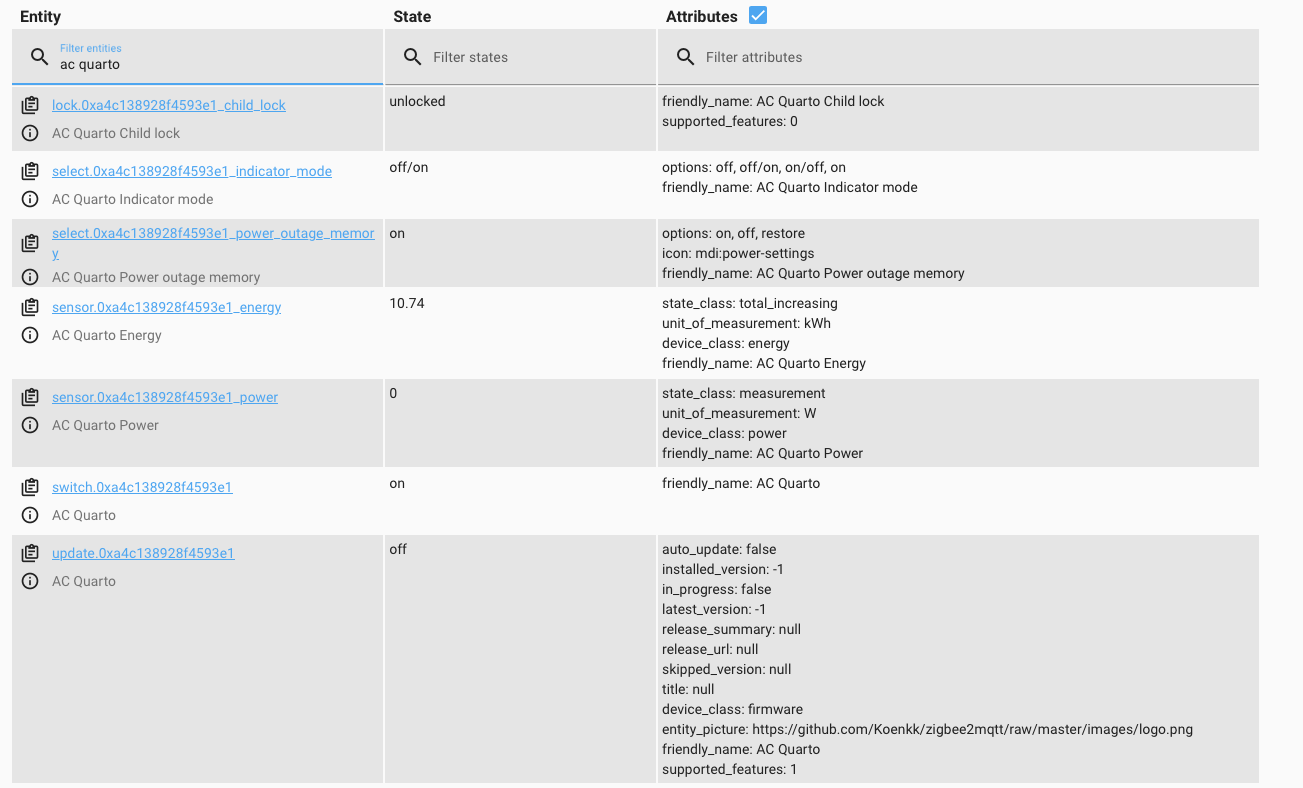Click the Filter states input field
The width and height of the screenshot is (1303, 788).
480,57
